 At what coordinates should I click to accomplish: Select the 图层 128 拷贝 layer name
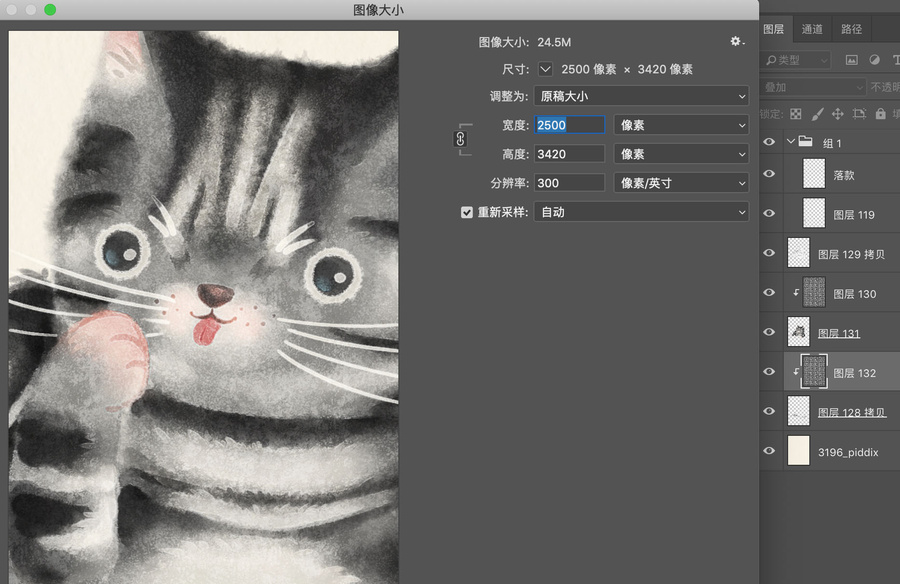point(852,412)
